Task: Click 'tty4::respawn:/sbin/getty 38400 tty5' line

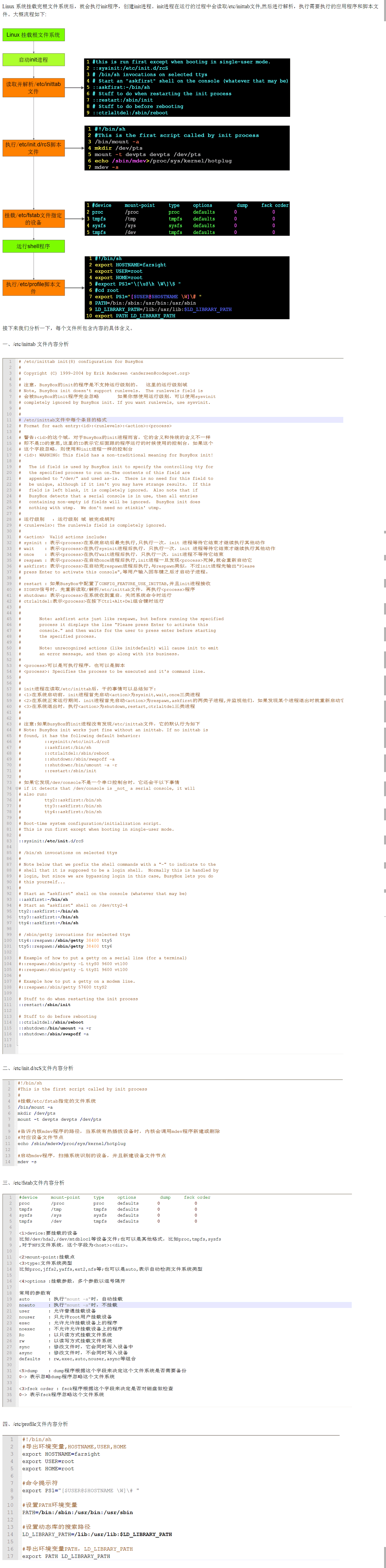Action: pos(65,940)
